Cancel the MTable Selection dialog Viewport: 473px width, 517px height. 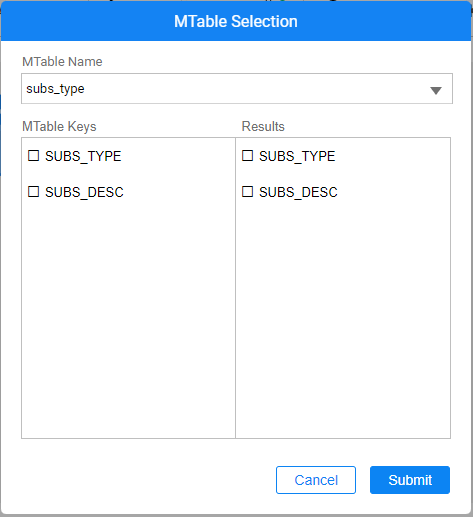316,480
